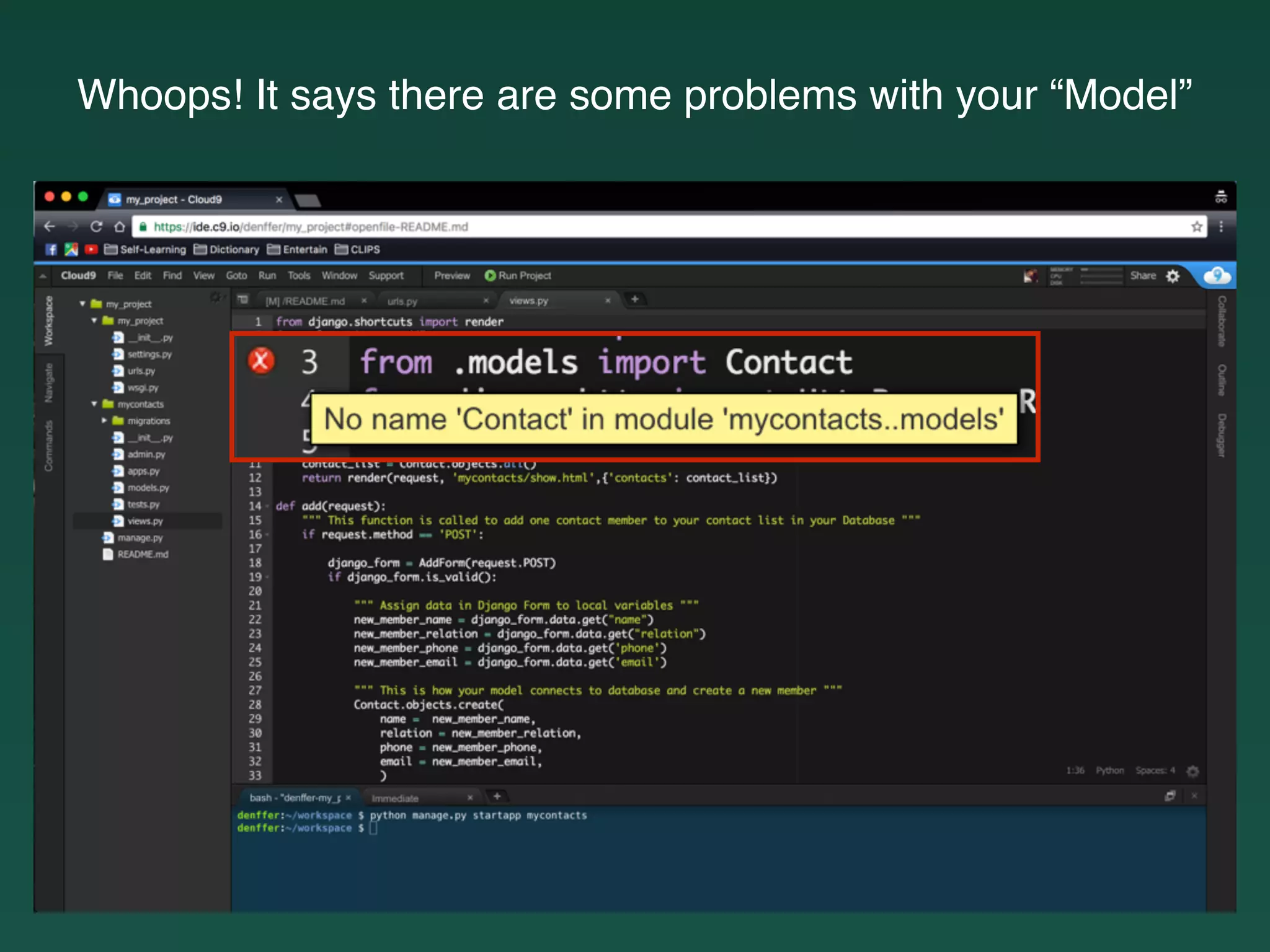1270x952 pixels.
Task: Open models.py in file tree
Action: pyautogui.click(x=148, y=488)
